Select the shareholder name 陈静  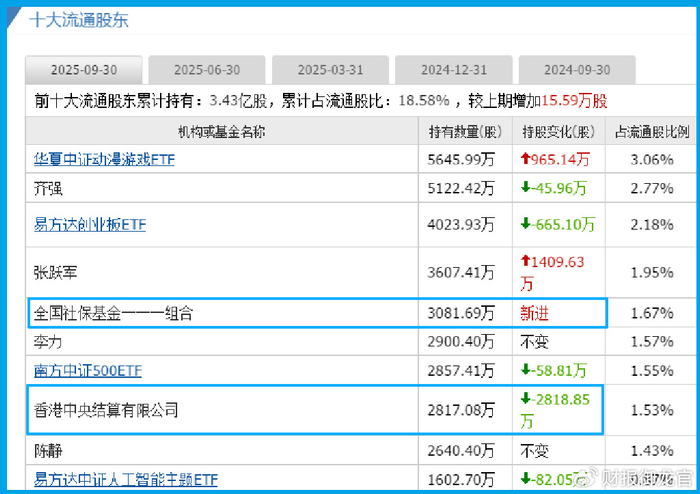48,451
